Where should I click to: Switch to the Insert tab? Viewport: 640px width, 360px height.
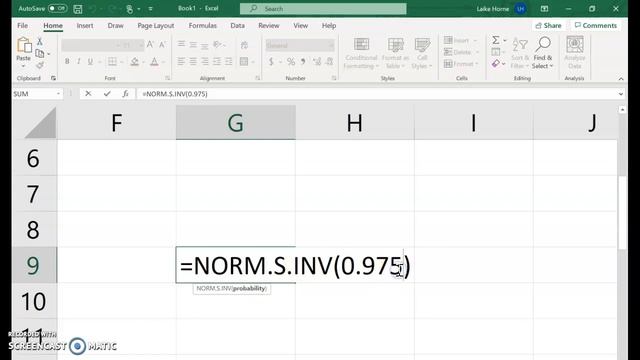[85, 26]
